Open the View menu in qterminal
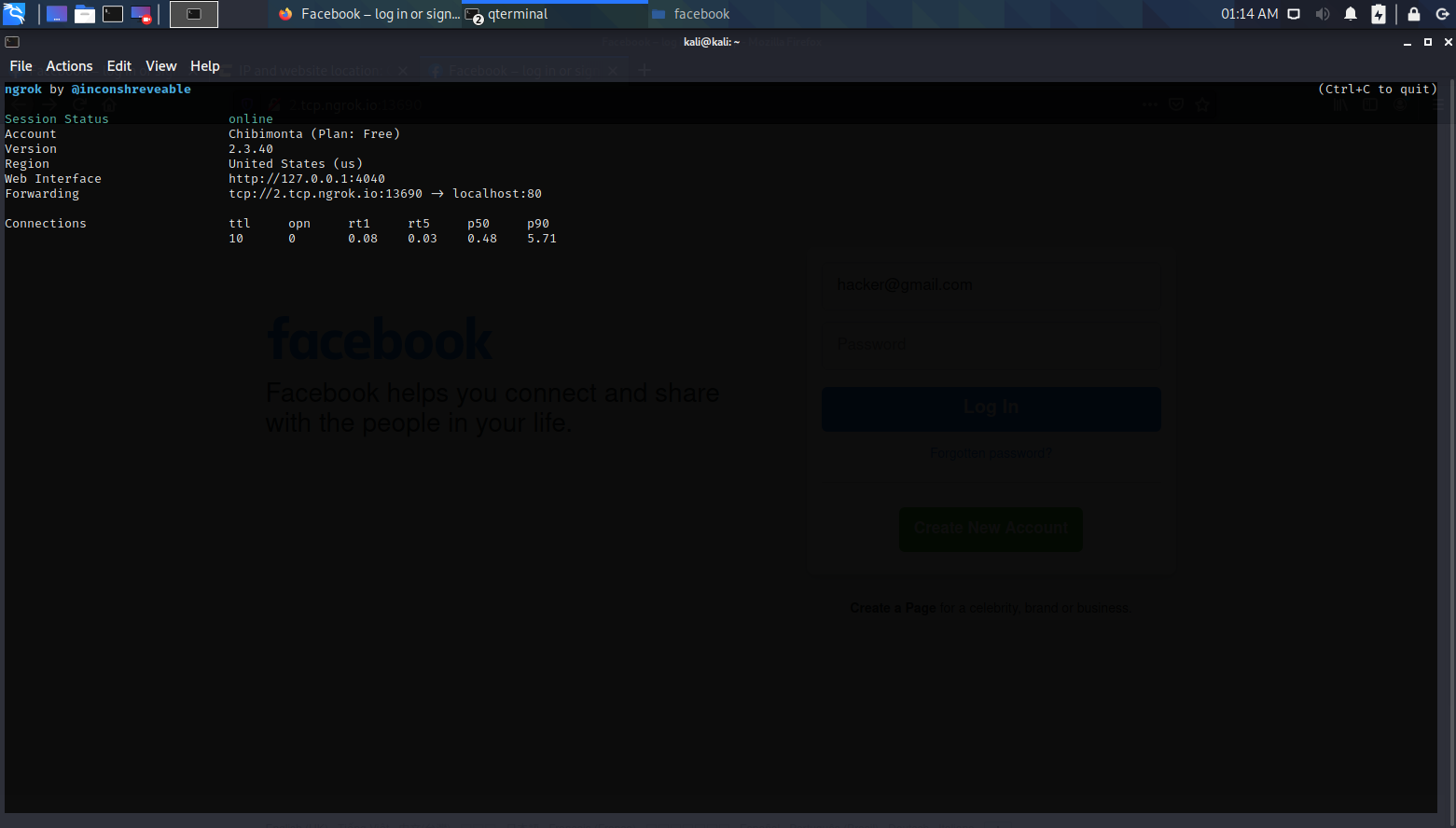 pyautogui.click(x=161, y=66)
